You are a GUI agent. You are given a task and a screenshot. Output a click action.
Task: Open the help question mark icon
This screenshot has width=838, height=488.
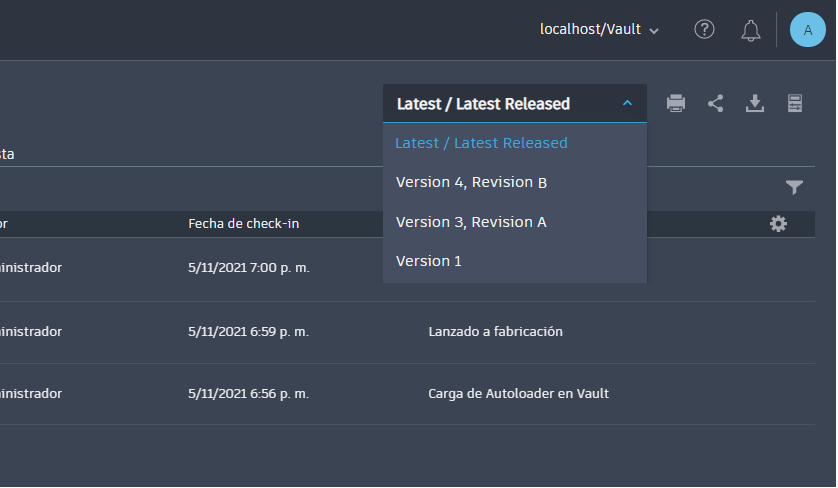[x=704, y=30]
